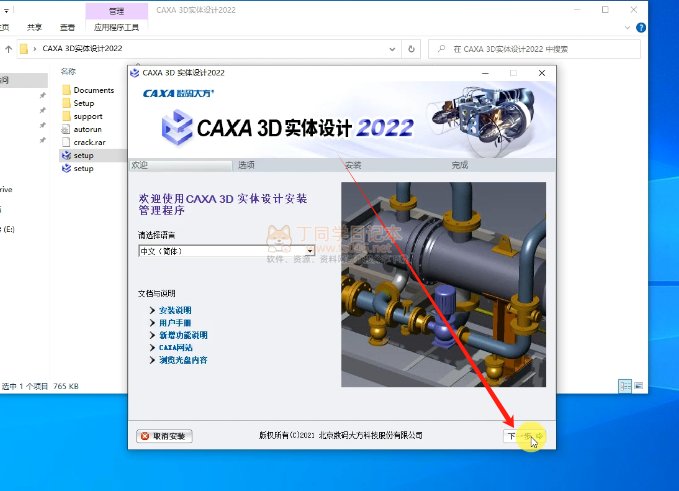Switch to large icons view in status bar
The width and height of the screenshot is (679, 491).
coord(639,386)
